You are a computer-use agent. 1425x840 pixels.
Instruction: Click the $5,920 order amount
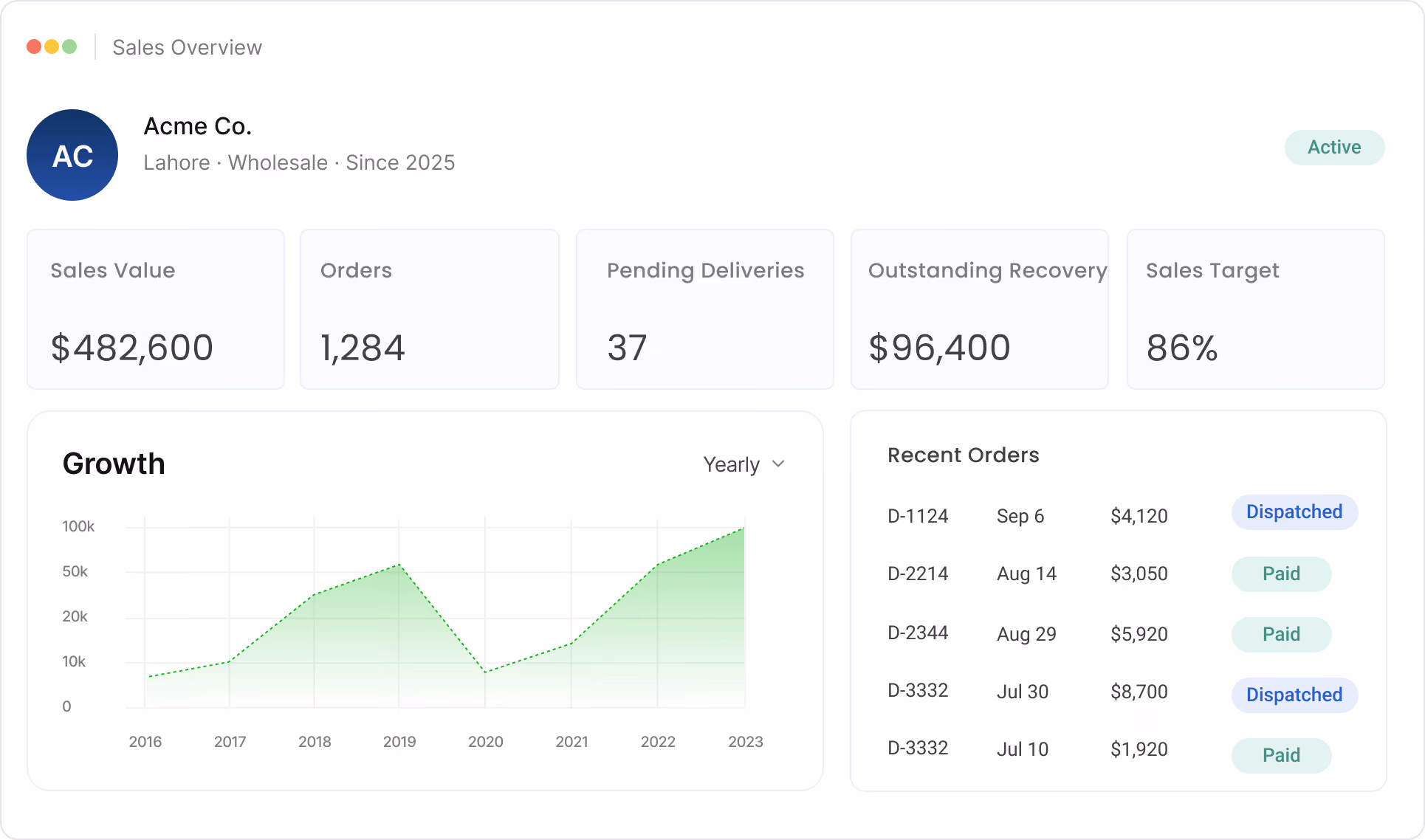pos(1139,634)
